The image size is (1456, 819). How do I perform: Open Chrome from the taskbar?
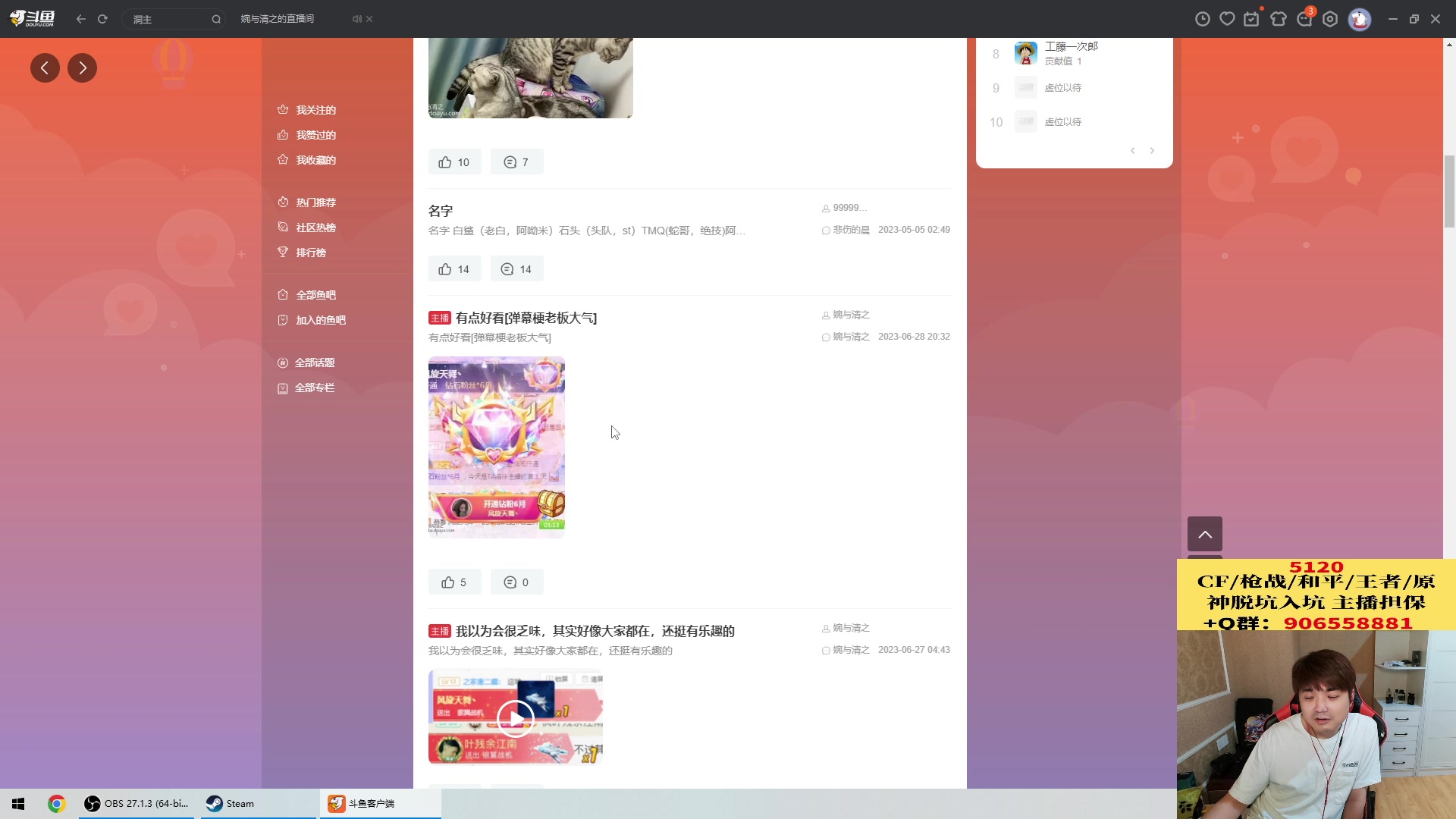coord(56,804)
